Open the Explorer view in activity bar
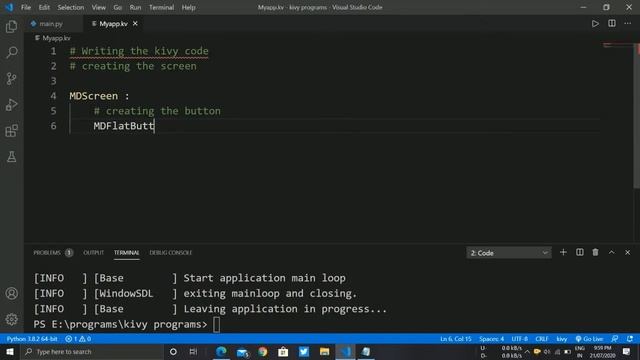The width and height of the screenshot is (640, 360). click(11, 27)
